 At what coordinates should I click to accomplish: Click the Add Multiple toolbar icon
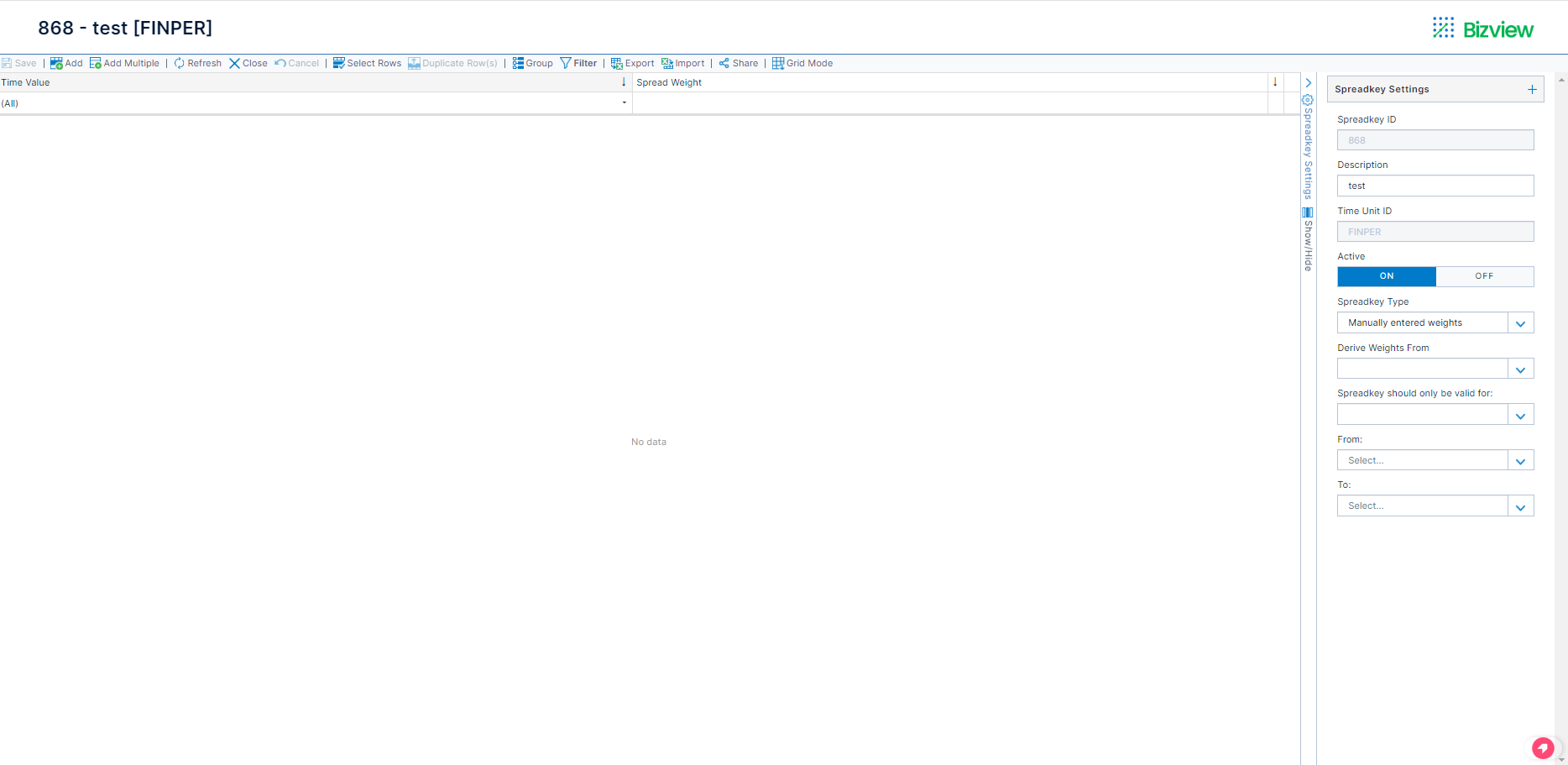[96, 63]
